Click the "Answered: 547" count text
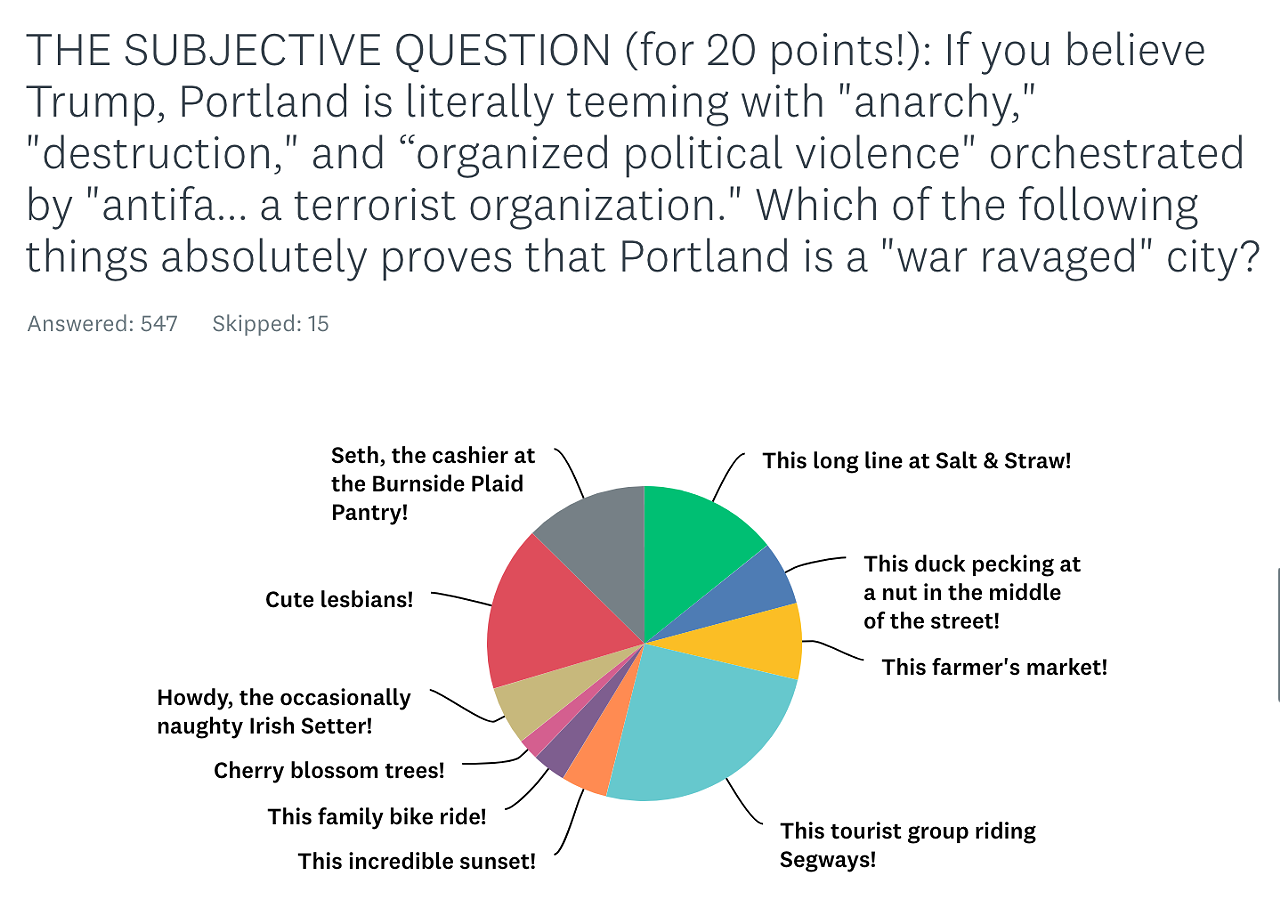 (102, 323)
